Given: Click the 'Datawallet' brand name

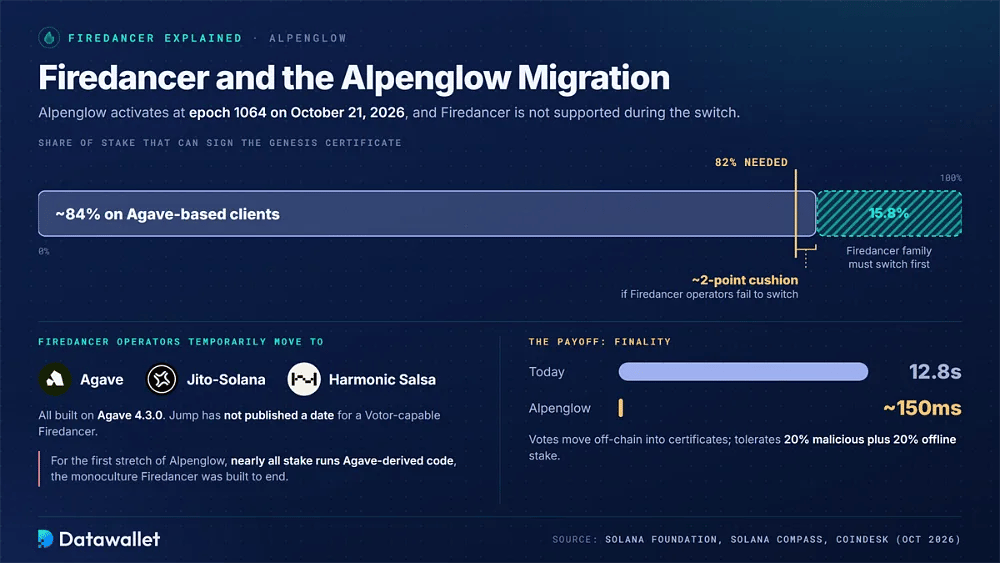Looking at the screenshot, I should point(109,539).
